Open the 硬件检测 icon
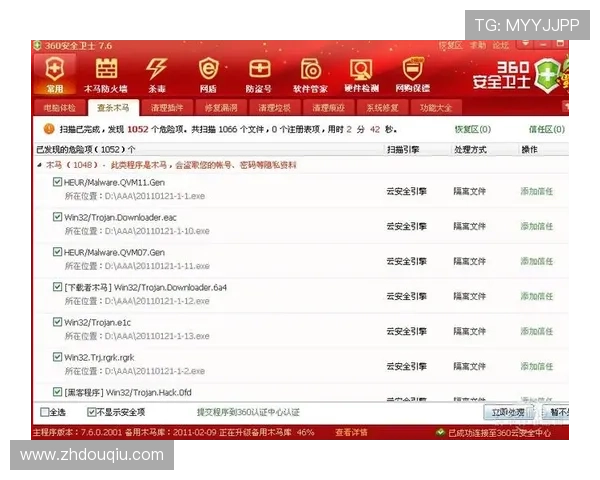Screen dimensions: 600x480 (361, 75)
